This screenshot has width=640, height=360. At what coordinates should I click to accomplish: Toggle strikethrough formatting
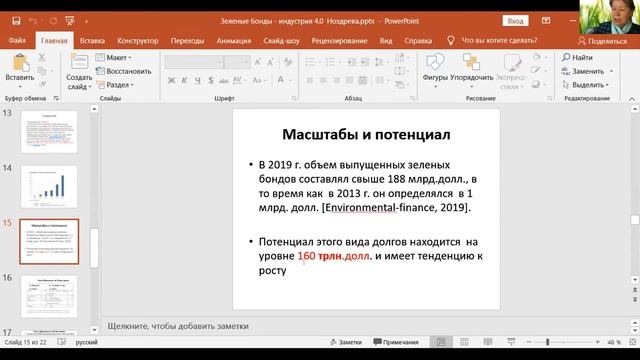point(224,80)
